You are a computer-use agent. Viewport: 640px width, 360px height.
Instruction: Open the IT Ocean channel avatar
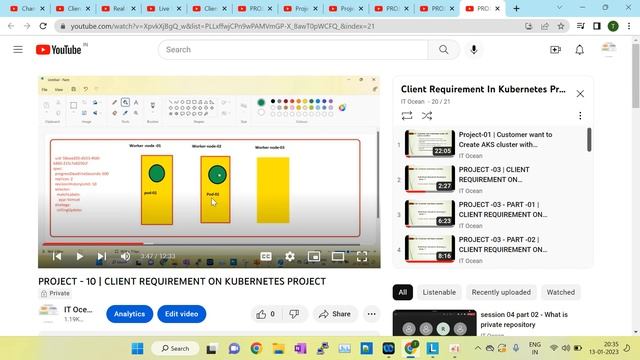pos(48,313)
